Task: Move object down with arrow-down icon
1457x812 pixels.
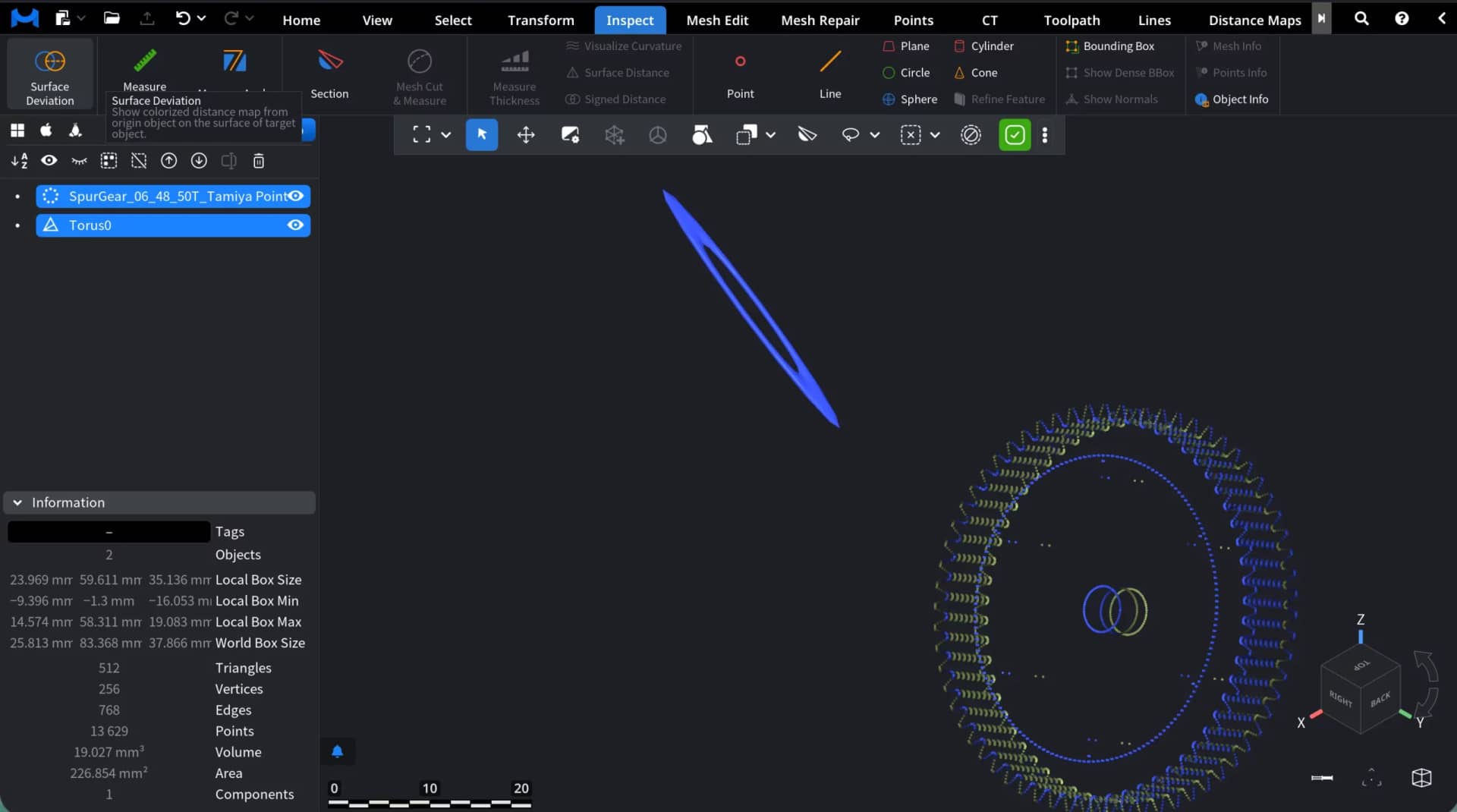Action: [199, 161]
